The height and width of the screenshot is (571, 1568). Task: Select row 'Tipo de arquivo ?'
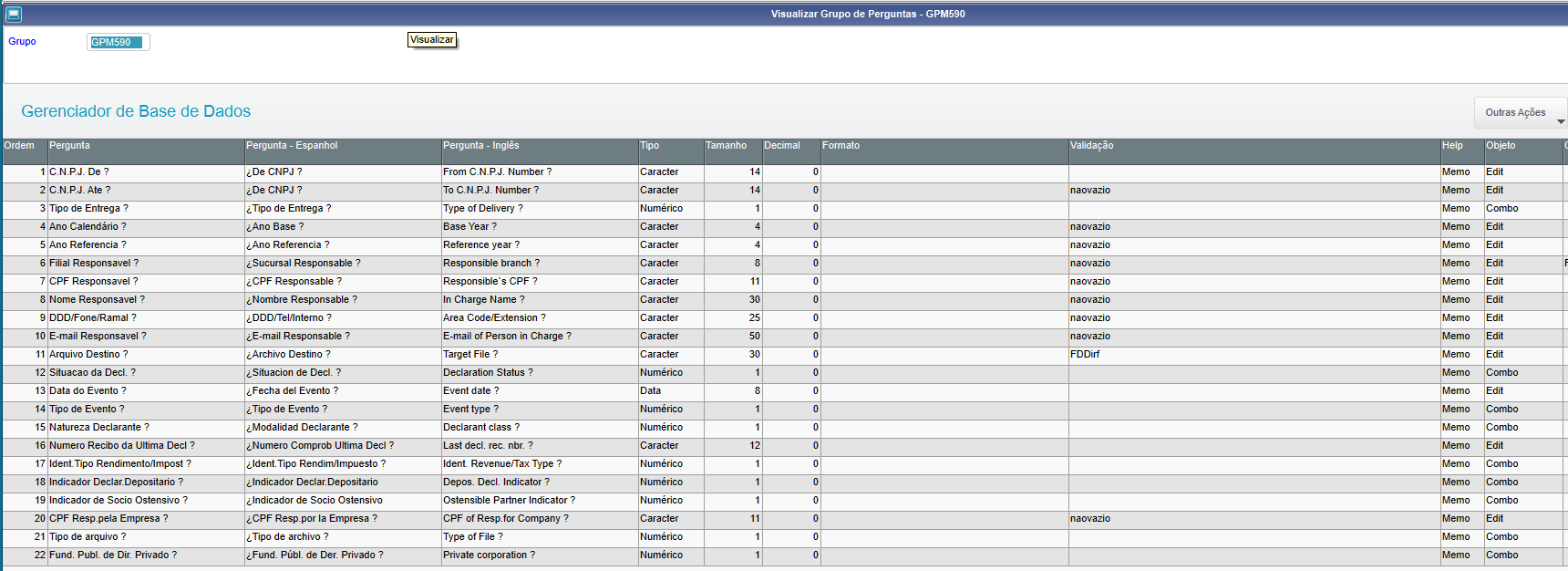[784, 537]
